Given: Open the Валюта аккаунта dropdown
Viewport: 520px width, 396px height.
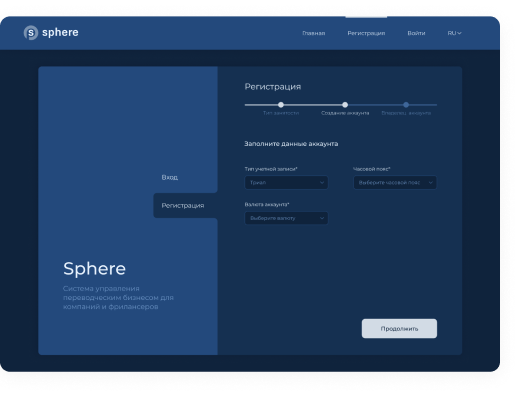Looking at the screenshot, I should [x=286, y=218].
